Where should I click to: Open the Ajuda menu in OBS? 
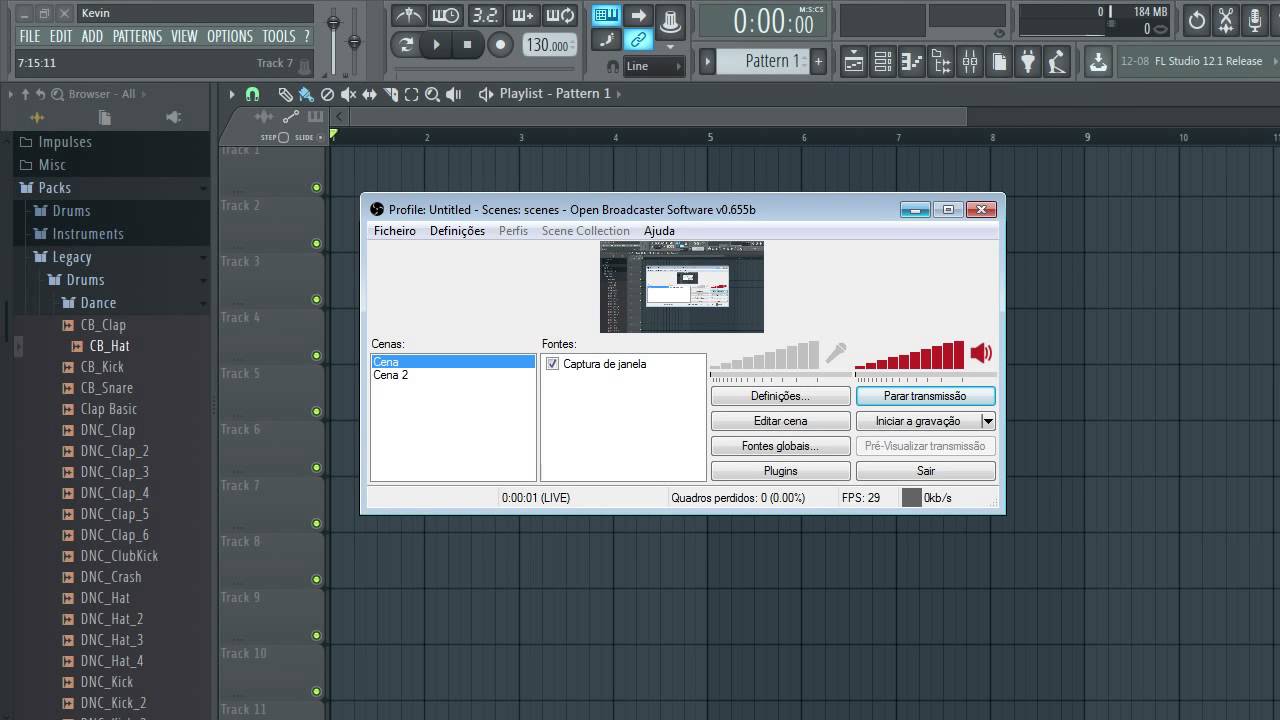[x=659, y=231]
